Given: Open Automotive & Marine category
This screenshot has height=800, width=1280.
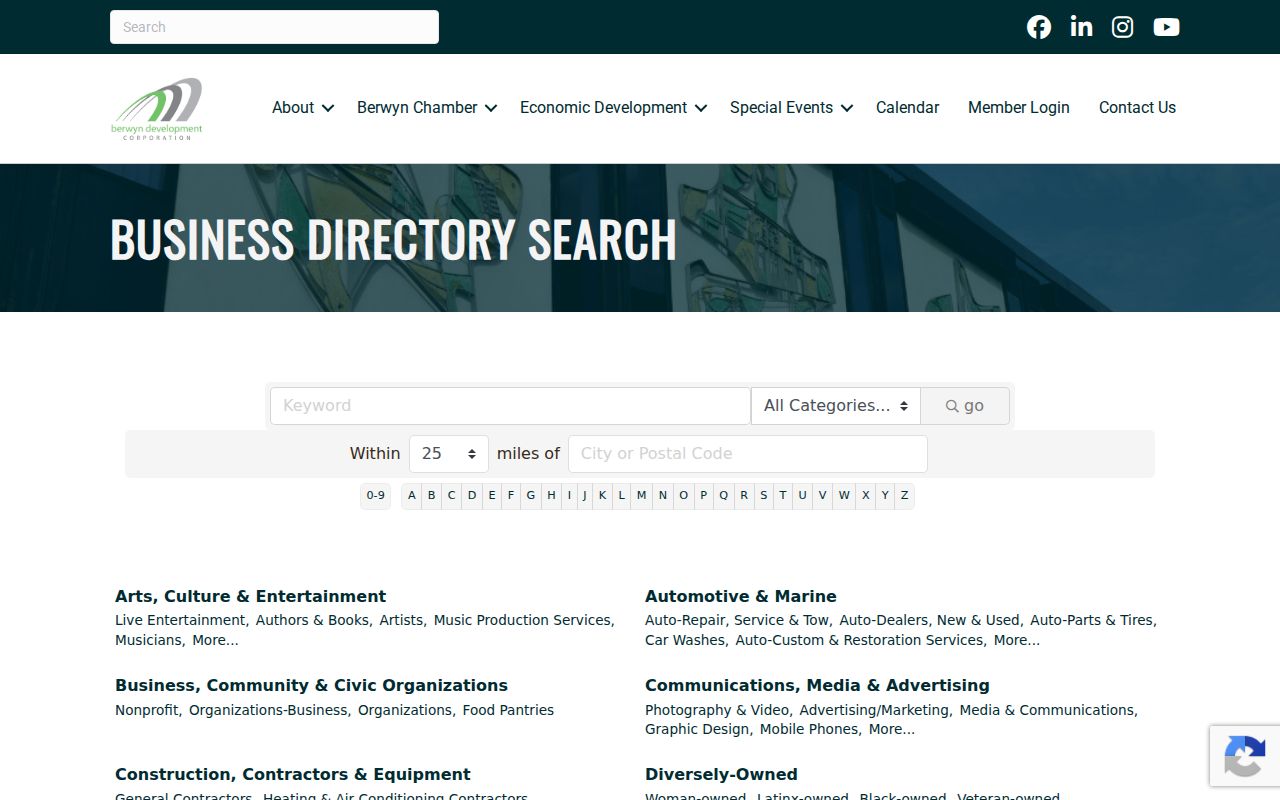Looking at the screenshot, I should tap(741, 597).
